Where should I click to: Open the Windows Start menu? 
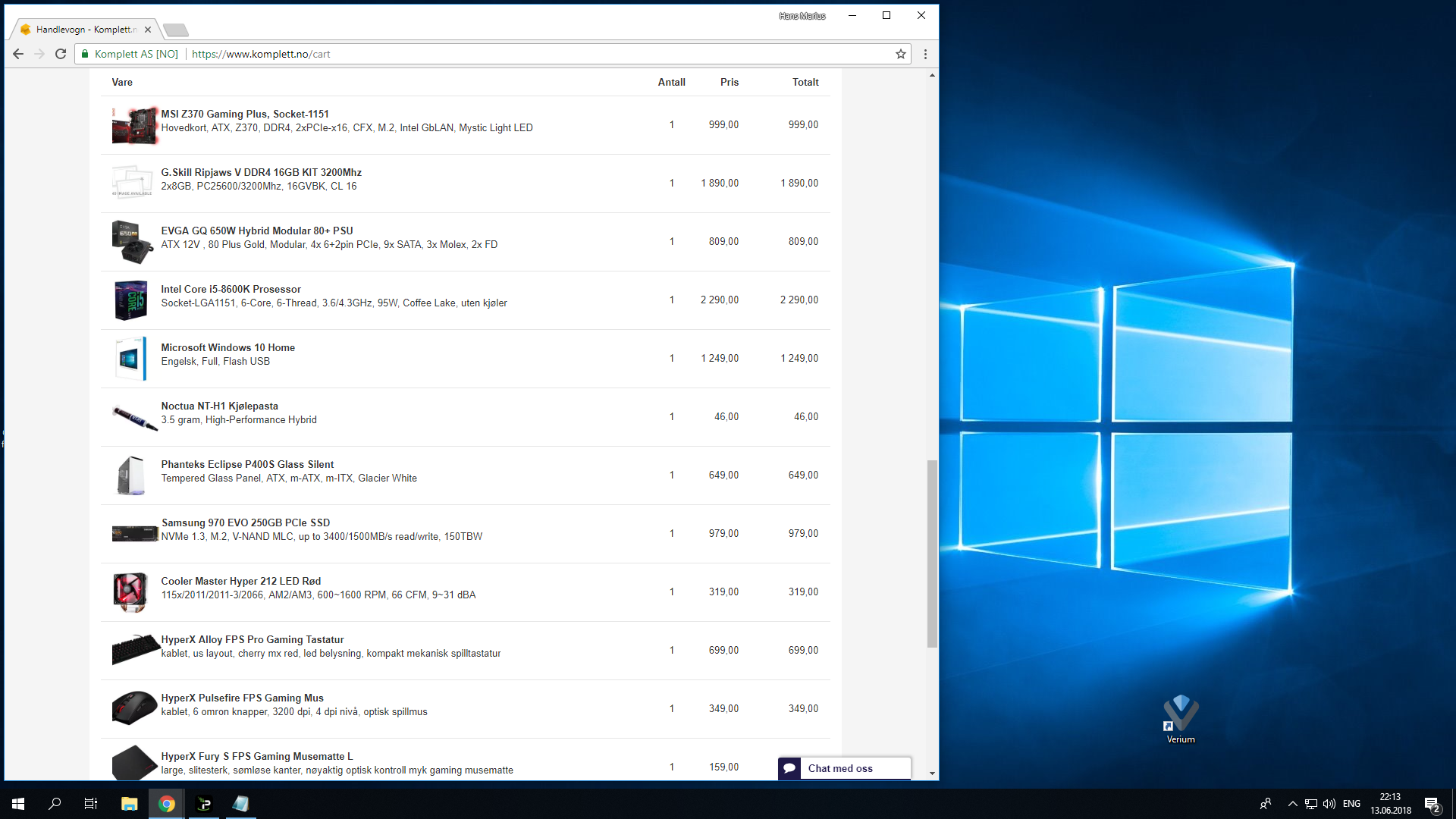18,804
